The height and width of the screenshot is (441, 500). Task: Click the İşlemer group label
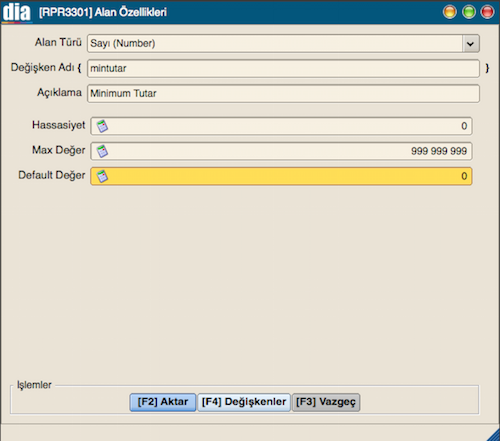34,385
